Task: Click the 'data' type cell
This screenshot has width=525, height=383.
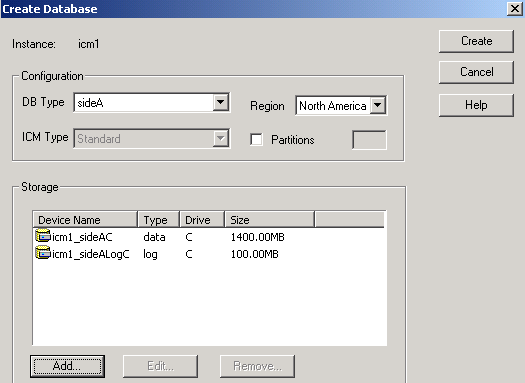Action: point(154,237)
